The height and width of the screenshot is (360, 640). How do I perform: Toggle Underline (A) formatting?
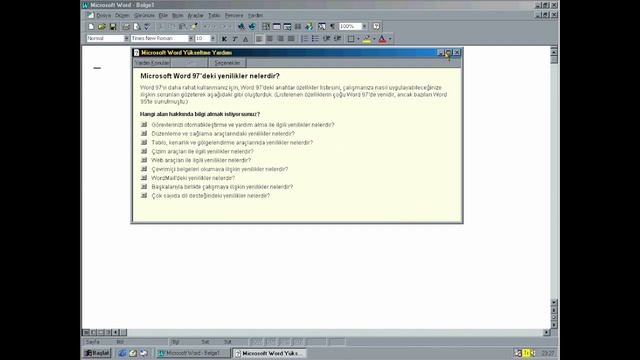point(245,39)
